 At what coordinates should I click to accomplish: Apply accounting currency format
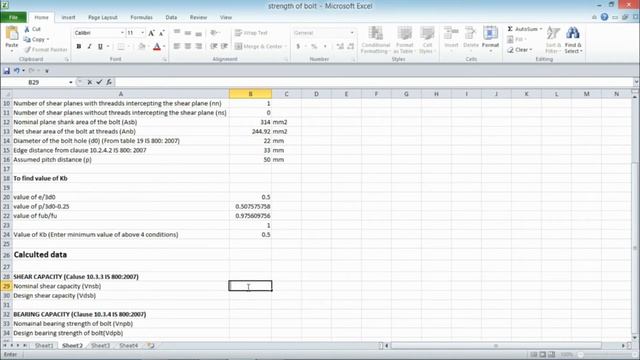click(298, 47)
